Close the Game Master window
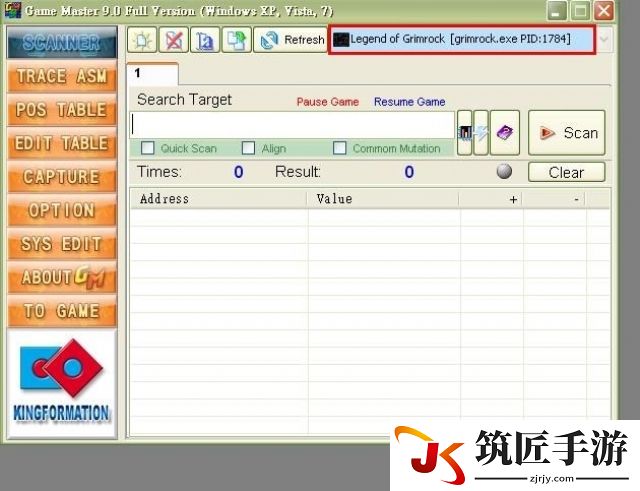The image size is (640, 491). tap(603, 11)
